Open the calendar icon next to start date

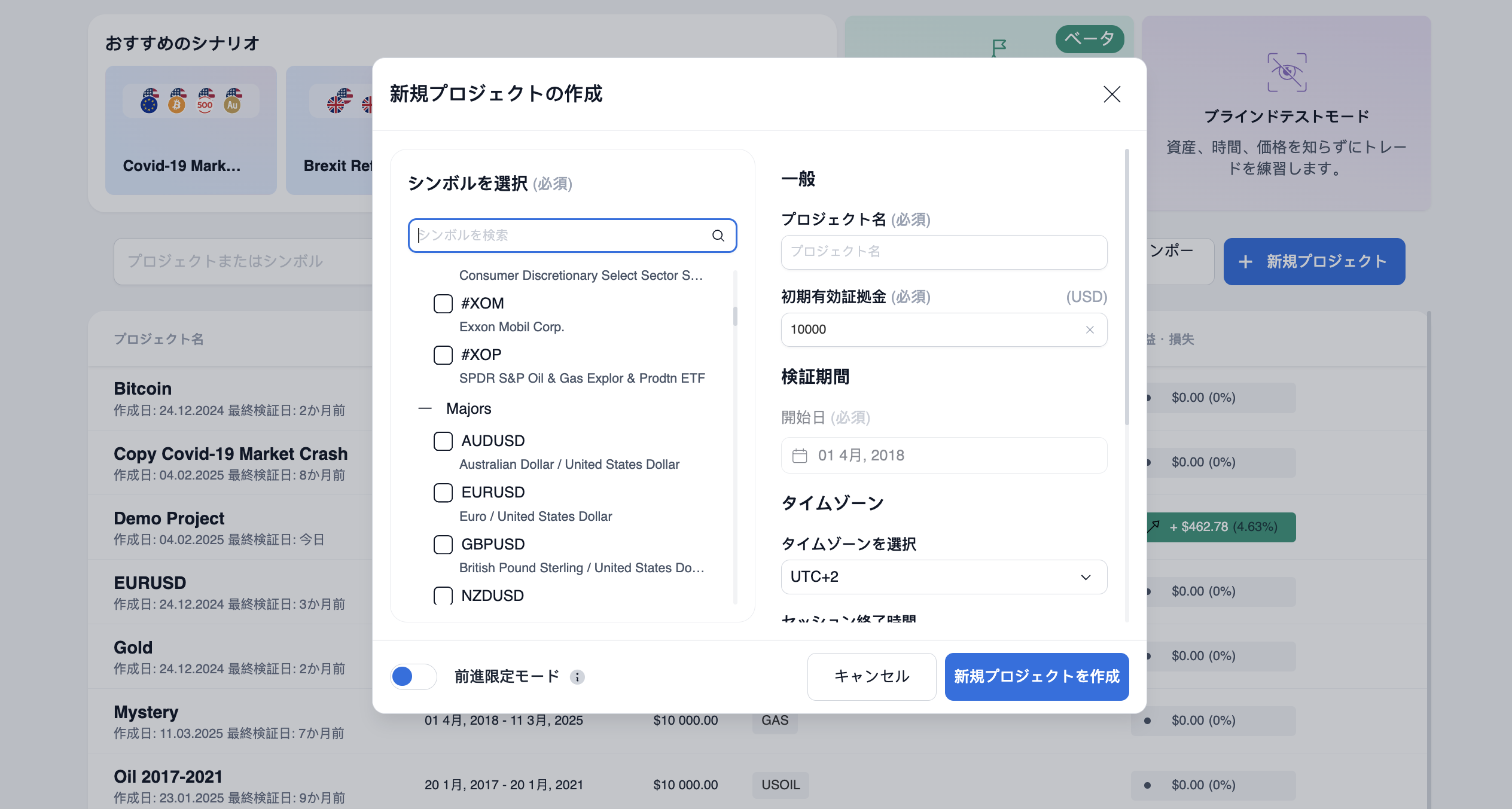[800, 455]
